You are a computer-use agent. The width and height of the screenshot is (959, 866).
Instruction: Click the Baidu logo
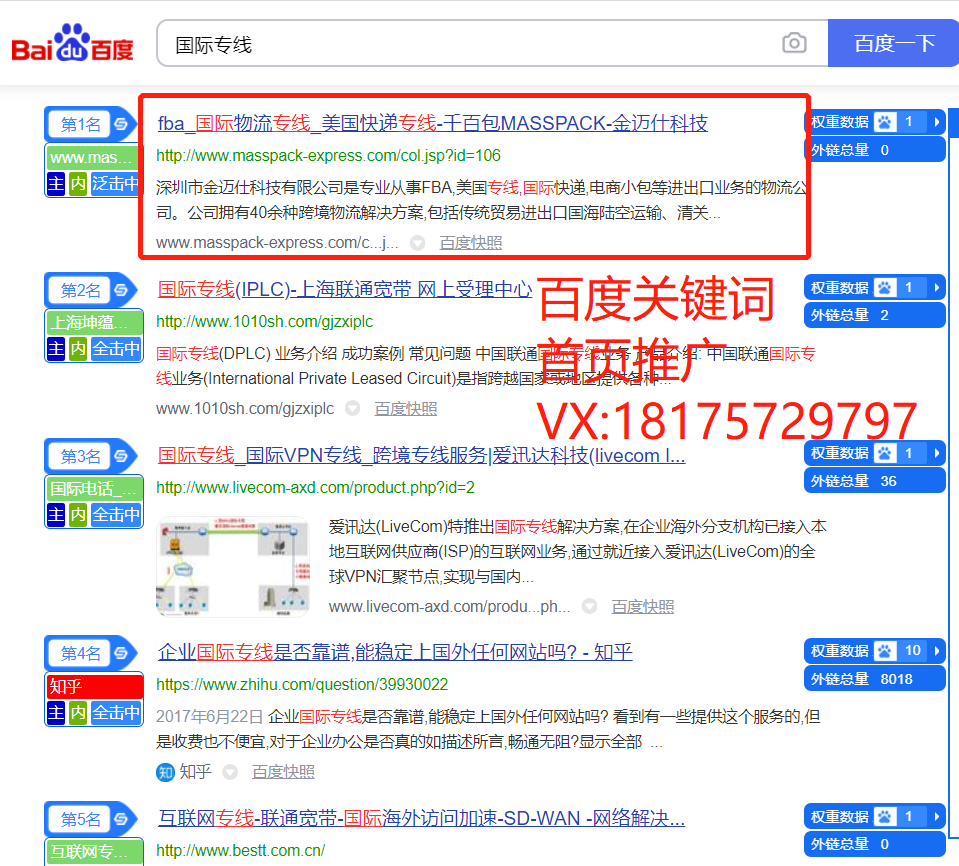click(72, 43)
